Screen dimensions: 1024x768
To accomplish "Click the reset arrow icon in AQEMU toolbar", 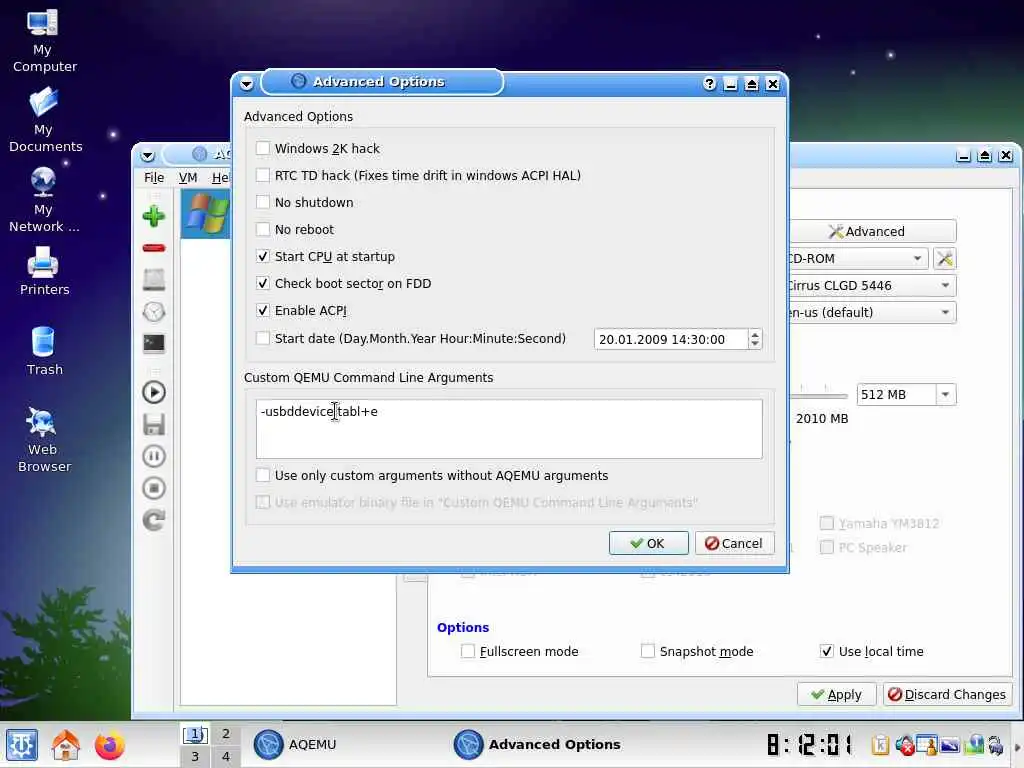I will click(154, 520).
